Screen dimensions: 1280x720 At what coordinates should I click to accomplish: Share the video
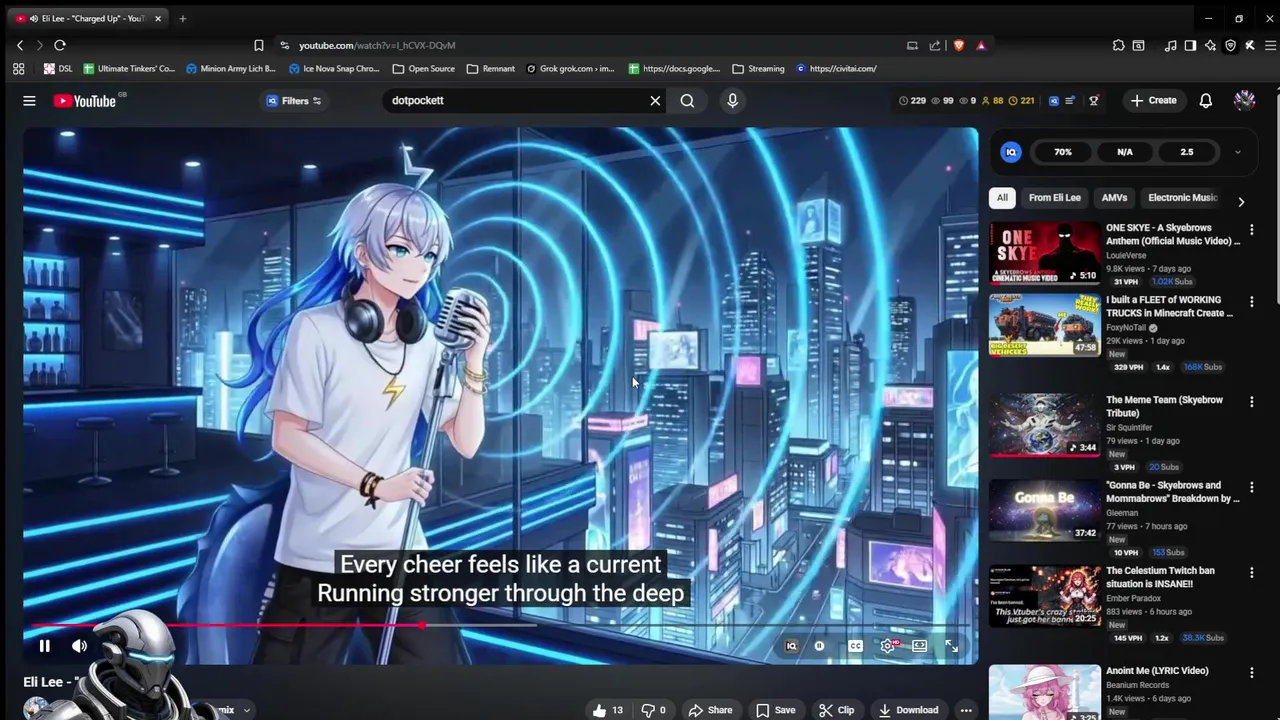(710, 710)
